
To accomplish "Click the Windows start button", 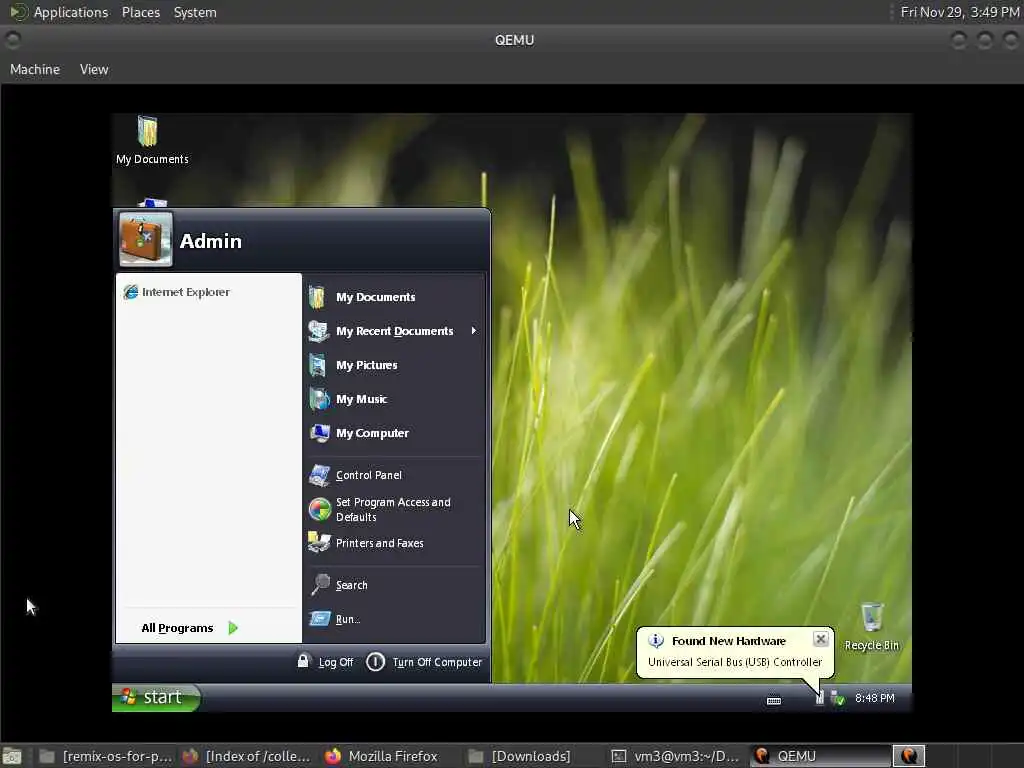I will [x=156, y=697].
